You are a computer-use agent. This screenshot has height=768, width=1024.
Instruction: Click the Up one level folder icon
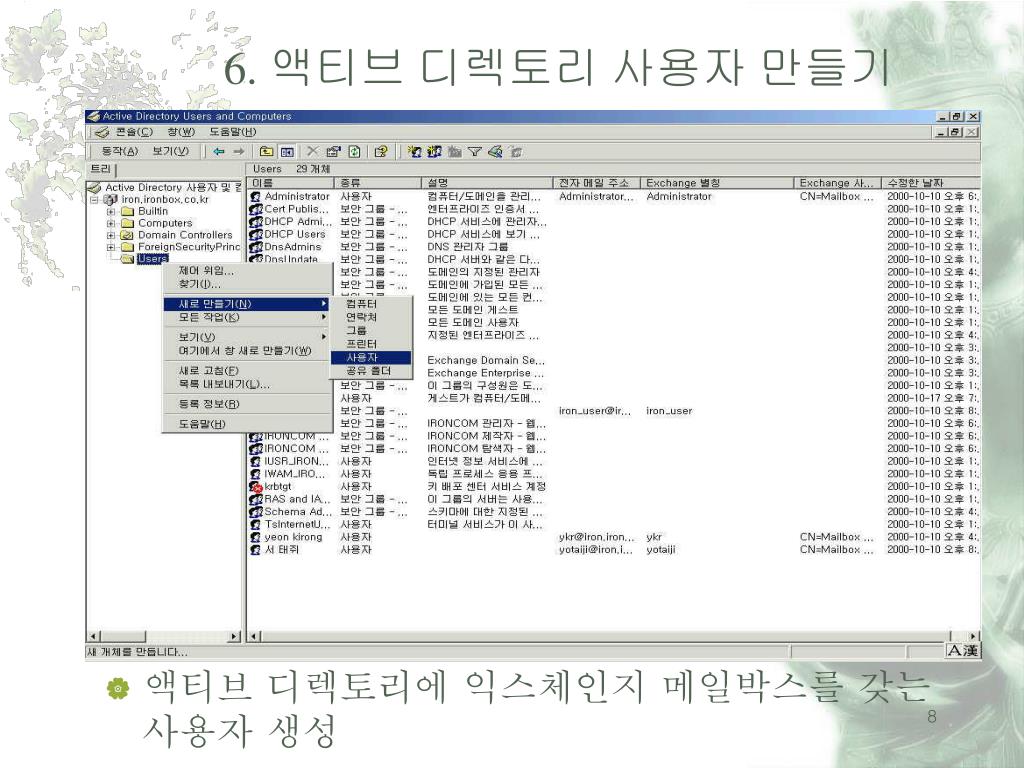point(266,152)
